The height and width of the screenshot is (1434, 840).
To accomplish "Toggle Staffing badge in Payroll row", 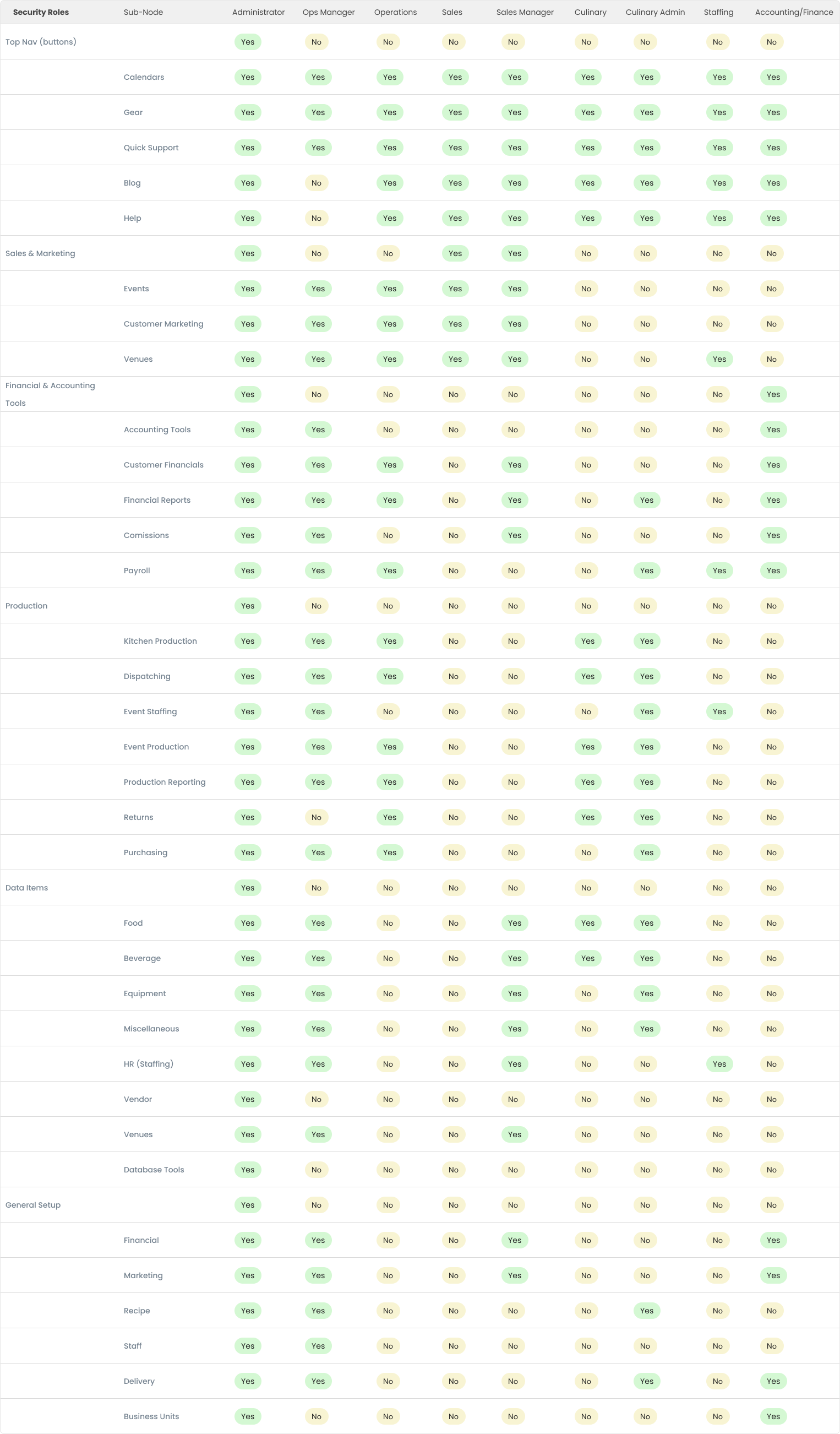I will click(x=719, y=570).
